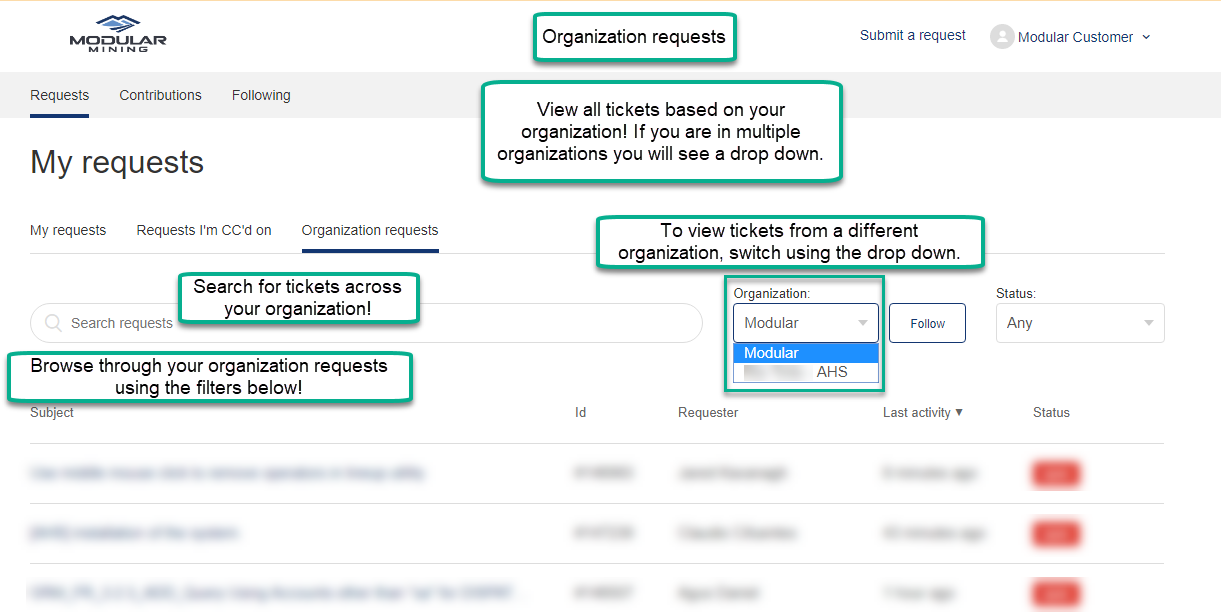1221x615 pixels.
Task: Select the Organization requests tab
Action: [x=370, y=230]
